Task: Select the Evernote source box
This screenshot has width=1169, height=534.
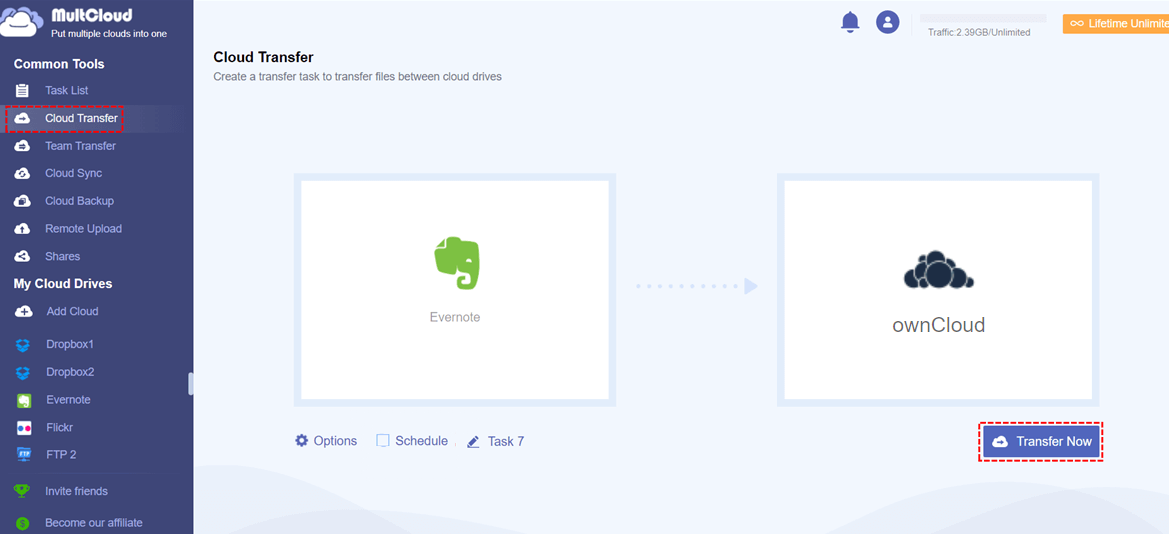Action: click(x=455, y=289)
